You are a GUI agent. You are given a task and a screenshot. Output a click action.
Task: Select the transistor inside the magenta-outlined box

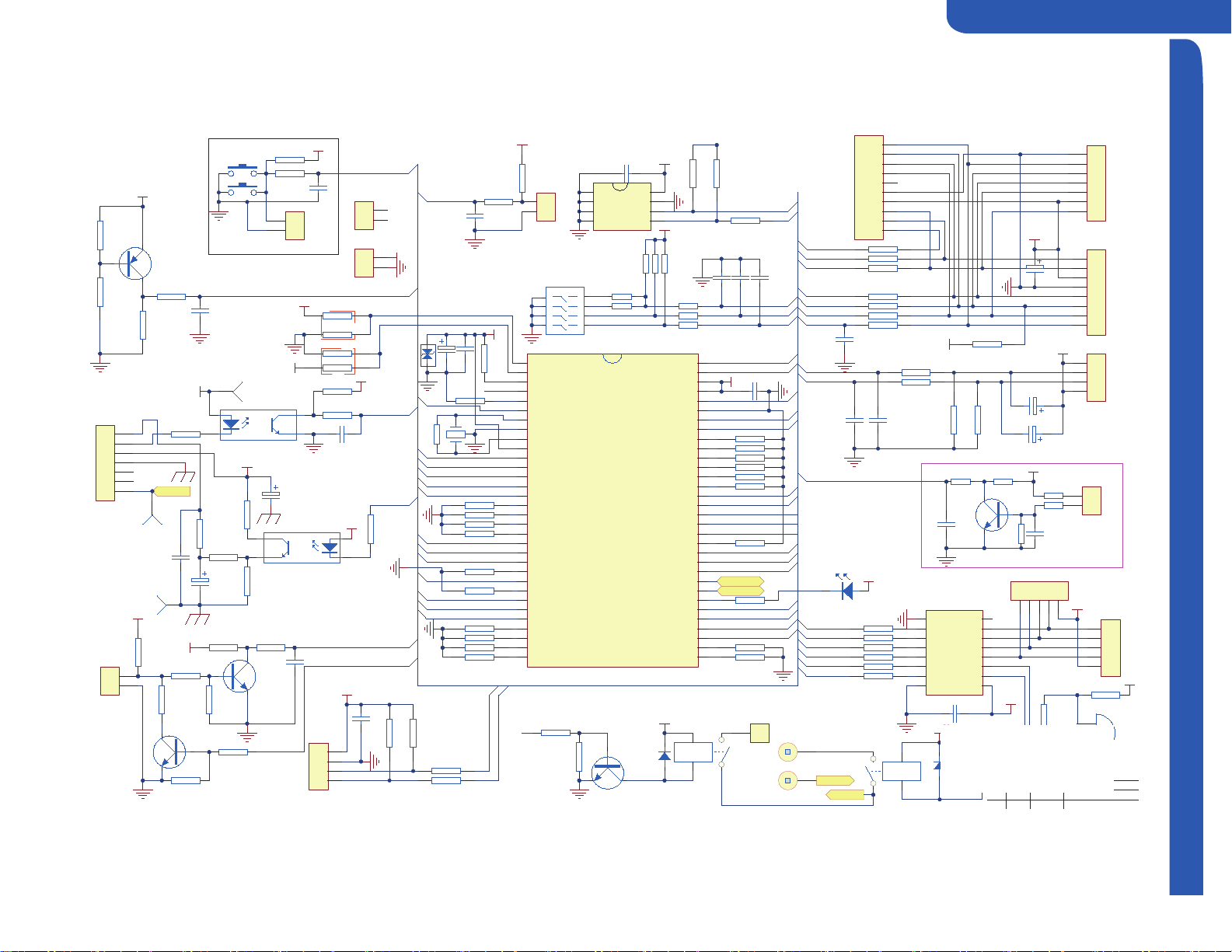click(991, 515)
